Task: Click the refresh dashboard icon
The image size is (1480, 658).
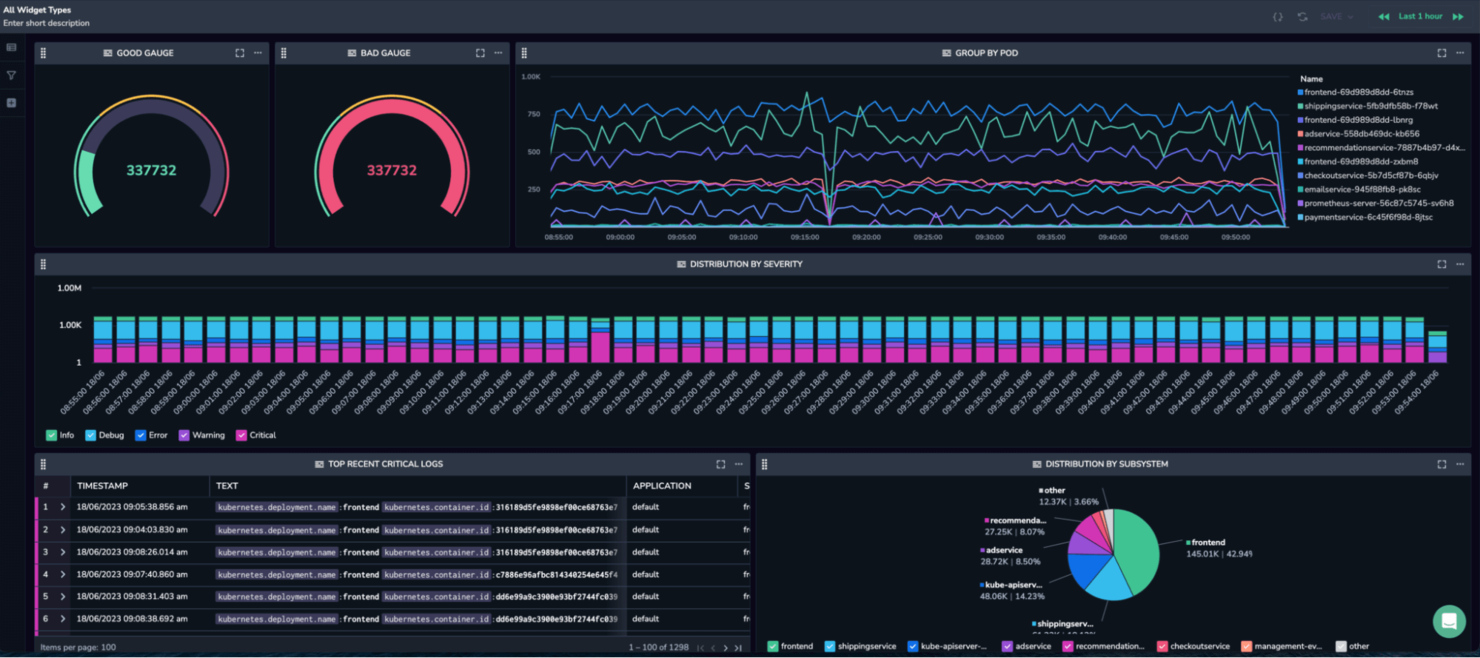Action: coord(1303,16)
